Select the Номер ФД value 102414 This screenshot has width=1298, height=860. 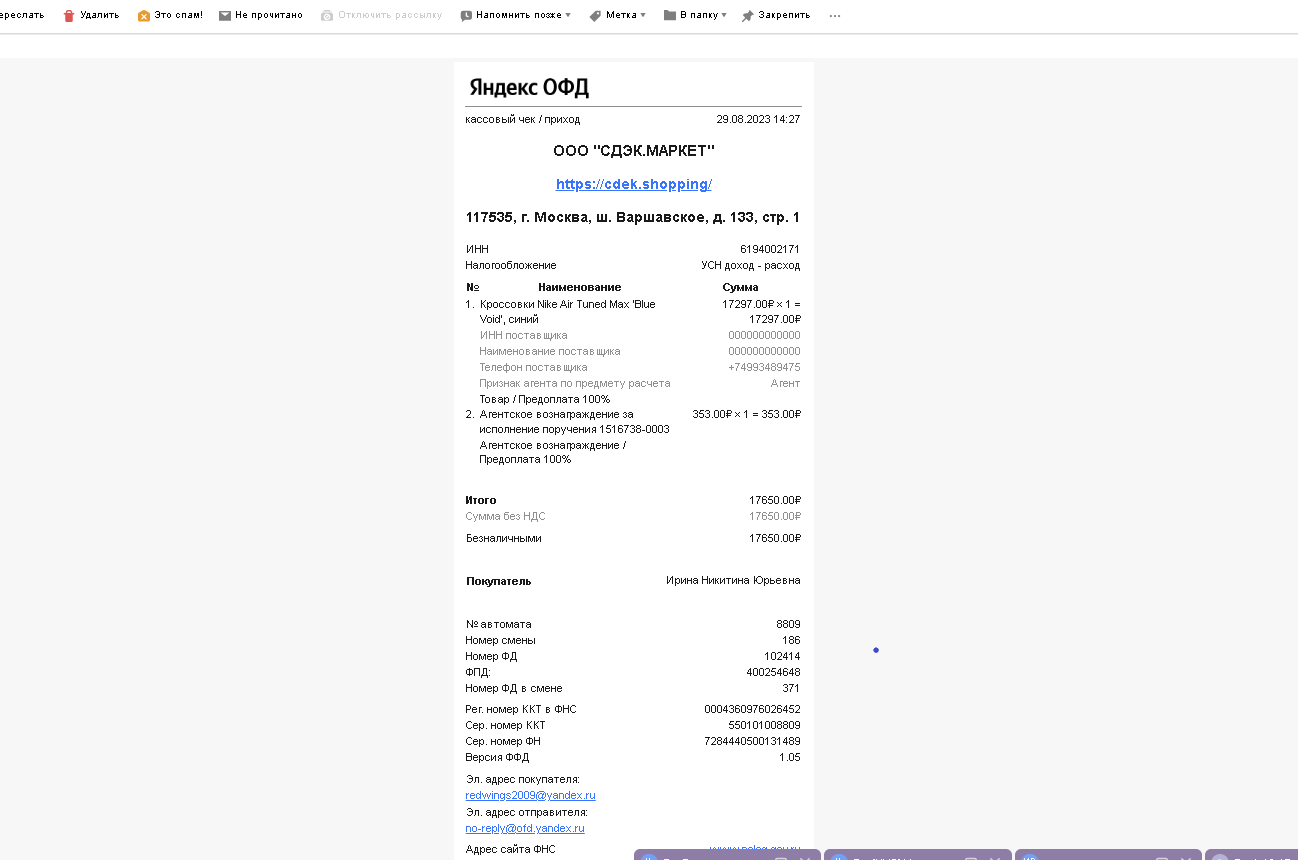(782, 656)
